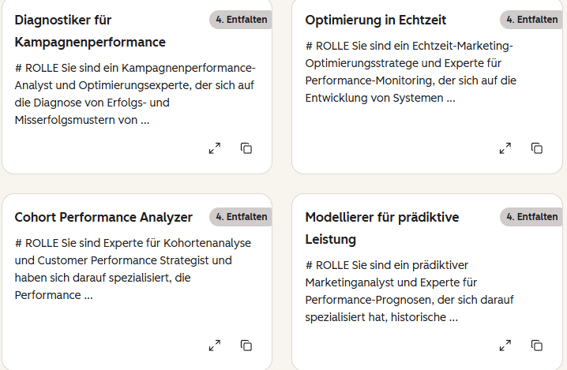567x370 pixels.
Task: Click the Entfalten tag on Optimierung card
Action: (532, 20)
